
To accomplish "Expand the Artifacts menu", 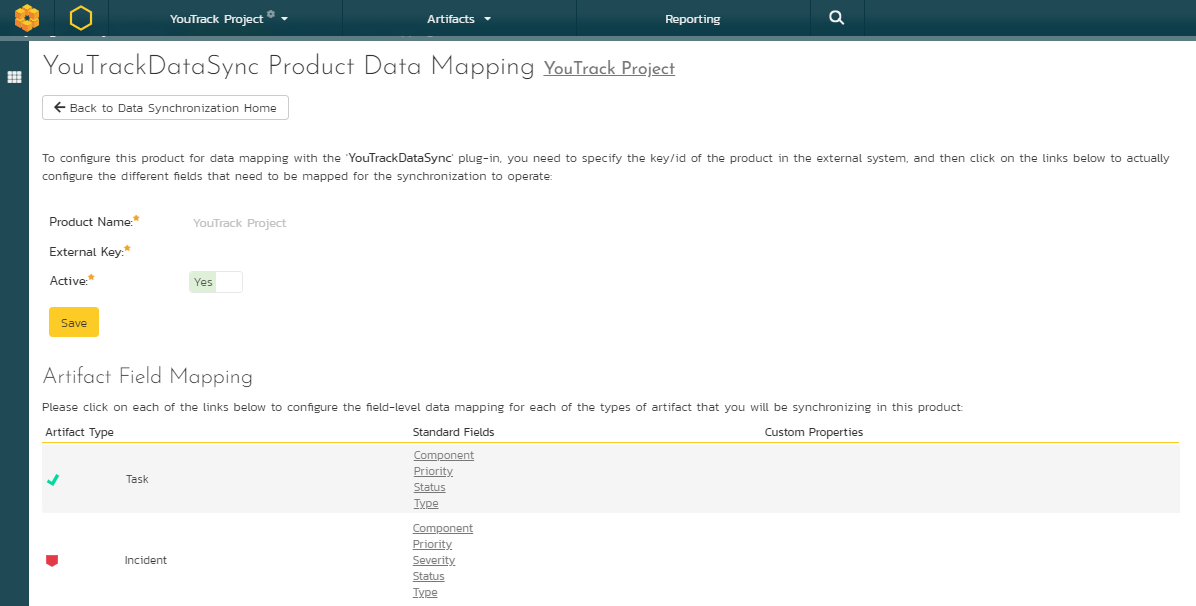I will 458,19.
